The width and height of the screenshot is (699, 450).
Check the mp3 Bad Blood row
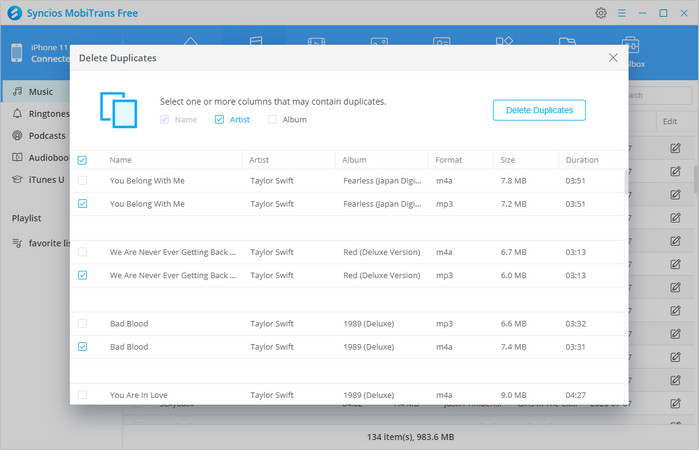(82, 323)
